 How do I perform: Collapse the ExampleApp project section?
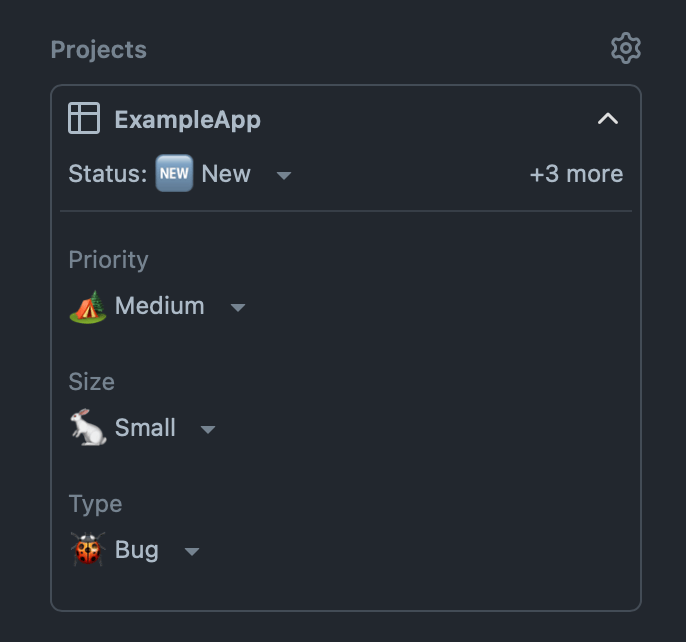[607, 119]
